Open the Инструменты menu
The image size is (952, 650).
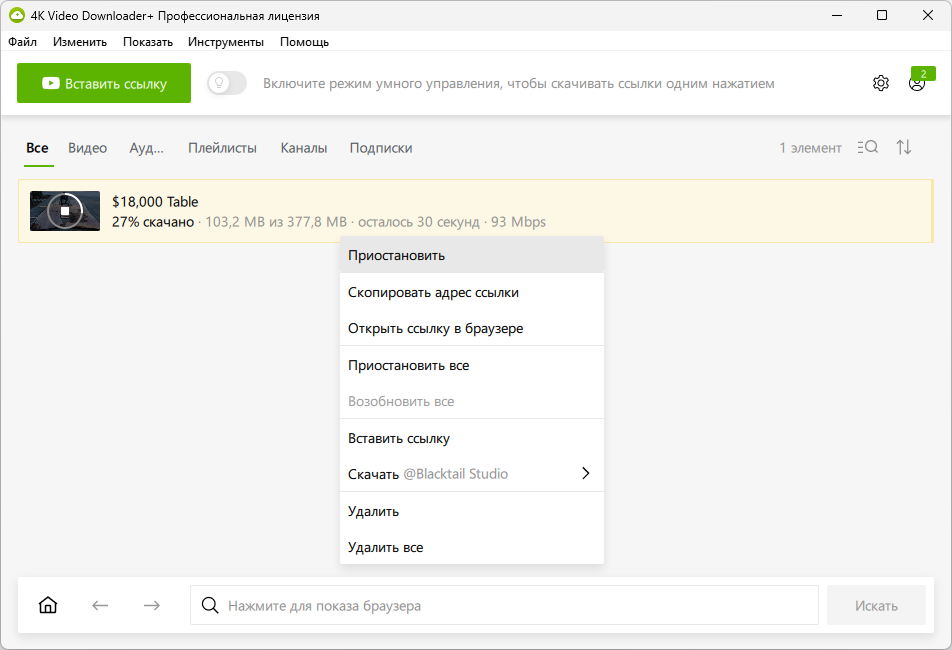click(226, 42)
